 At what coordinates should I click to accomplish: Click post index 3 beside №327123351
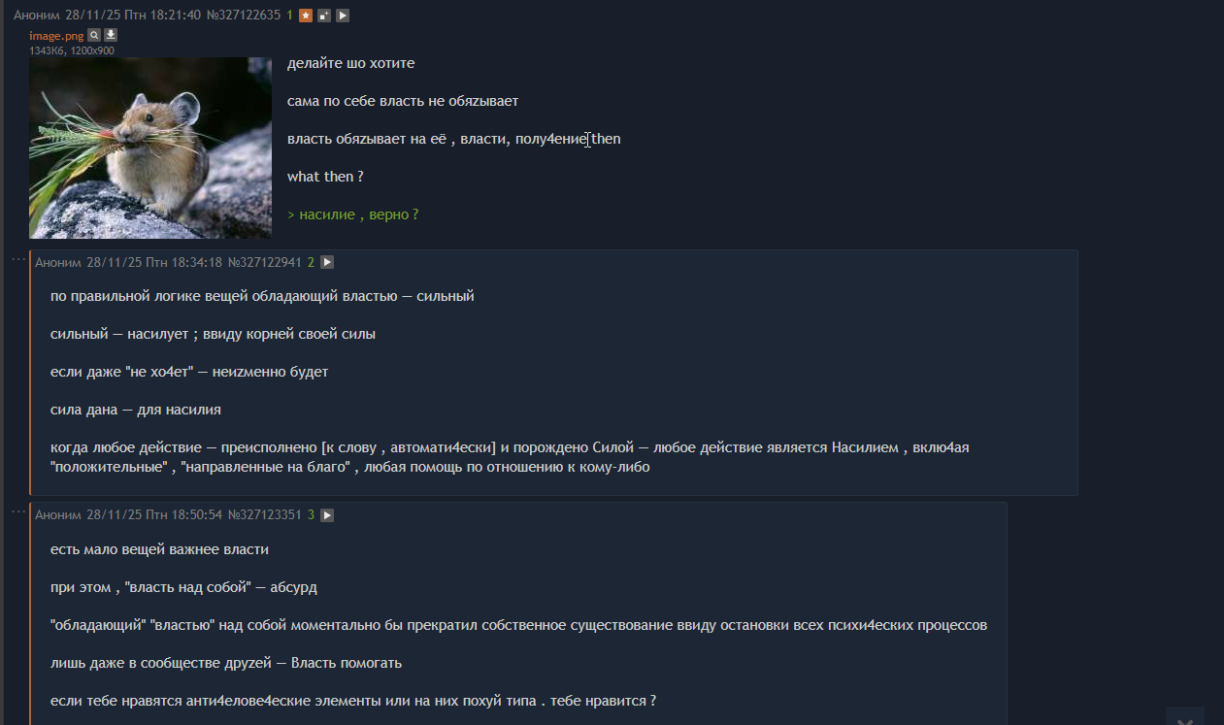[x=311, y=515]
